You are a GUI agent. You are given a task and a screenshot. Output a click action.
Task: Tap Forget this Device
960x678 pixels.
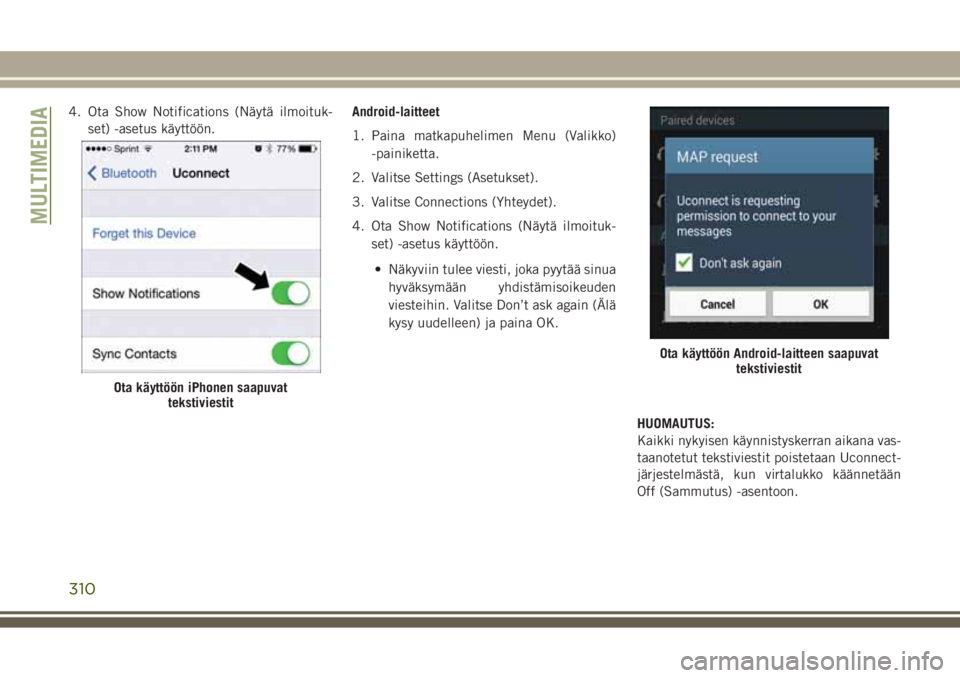(144, 233)
